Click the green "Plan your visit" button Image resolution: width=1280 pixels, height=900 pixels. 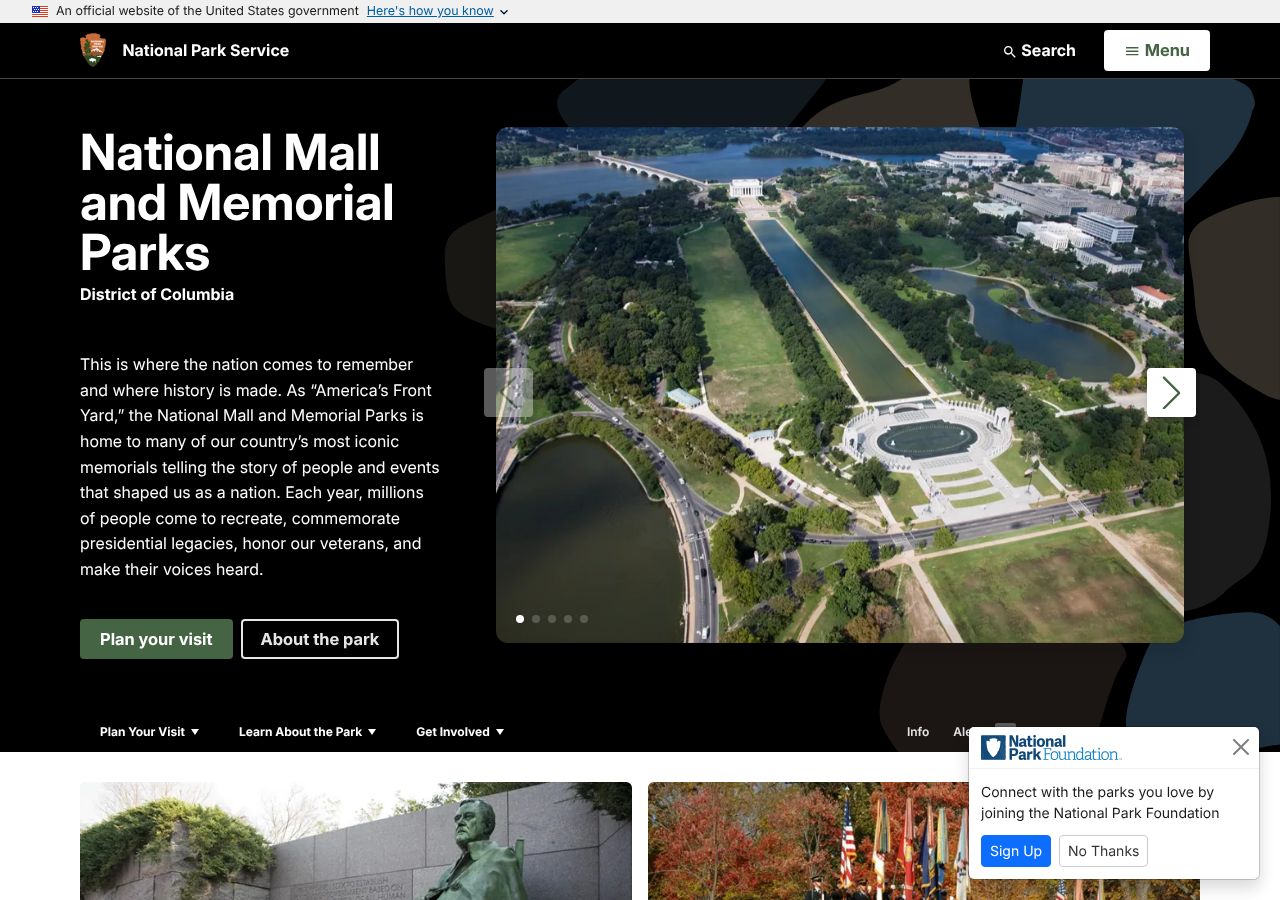pos(156,639)
